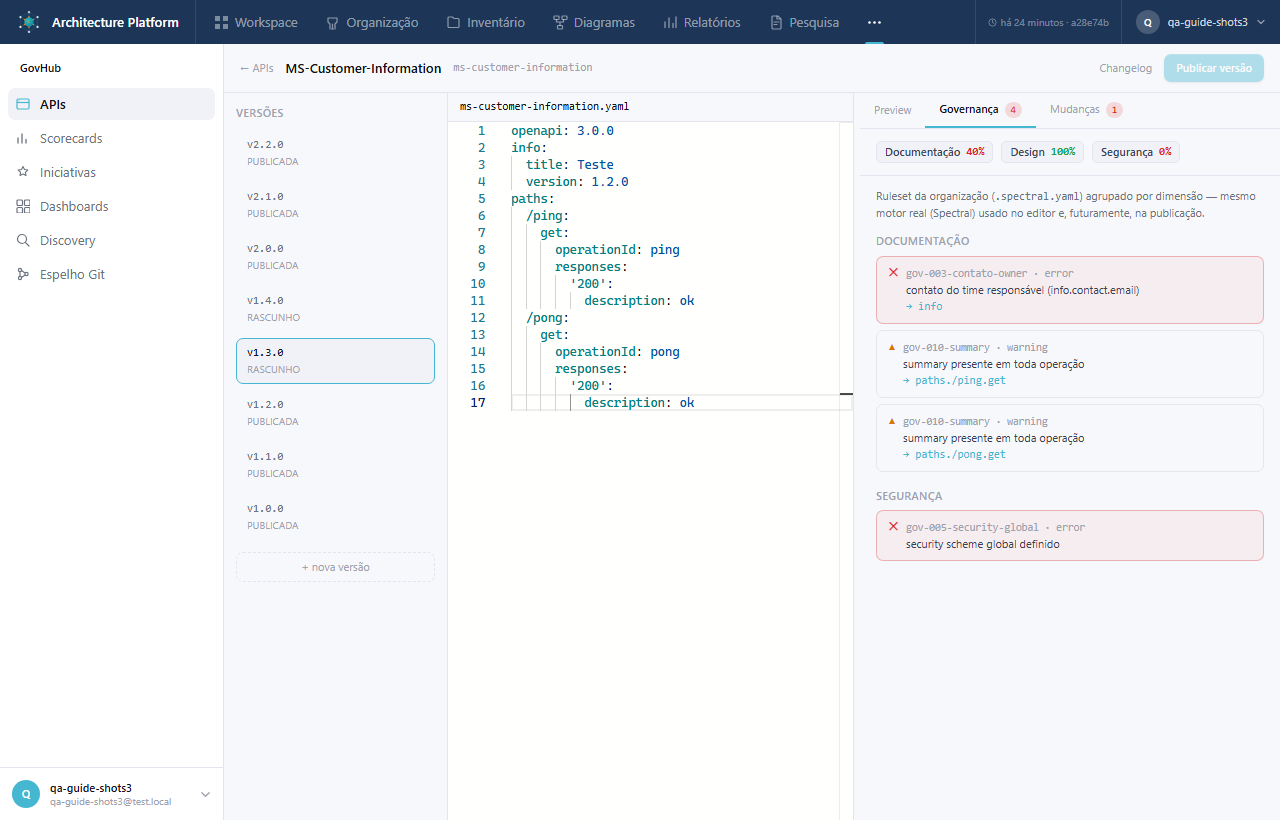Open Scorecards in the sidebar
Viewport: 1280px width, 820px height.
pos(111,139)
